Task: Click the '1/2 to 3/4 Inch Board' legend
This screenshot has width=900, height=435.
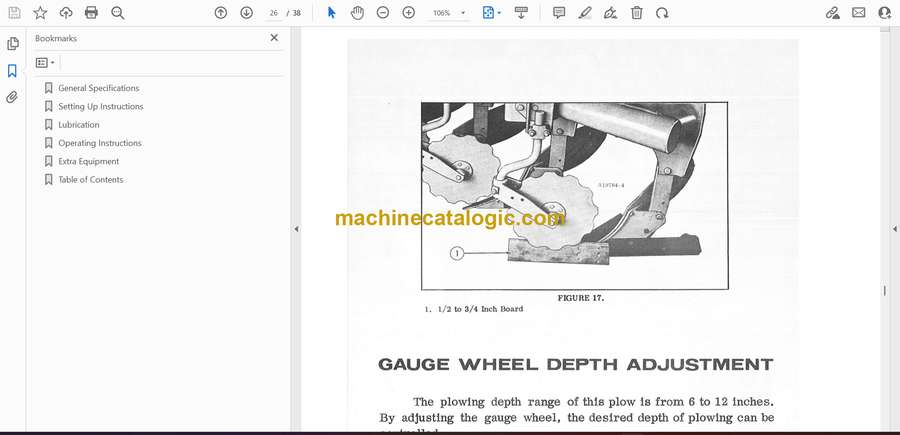Action: click(480, 309)
